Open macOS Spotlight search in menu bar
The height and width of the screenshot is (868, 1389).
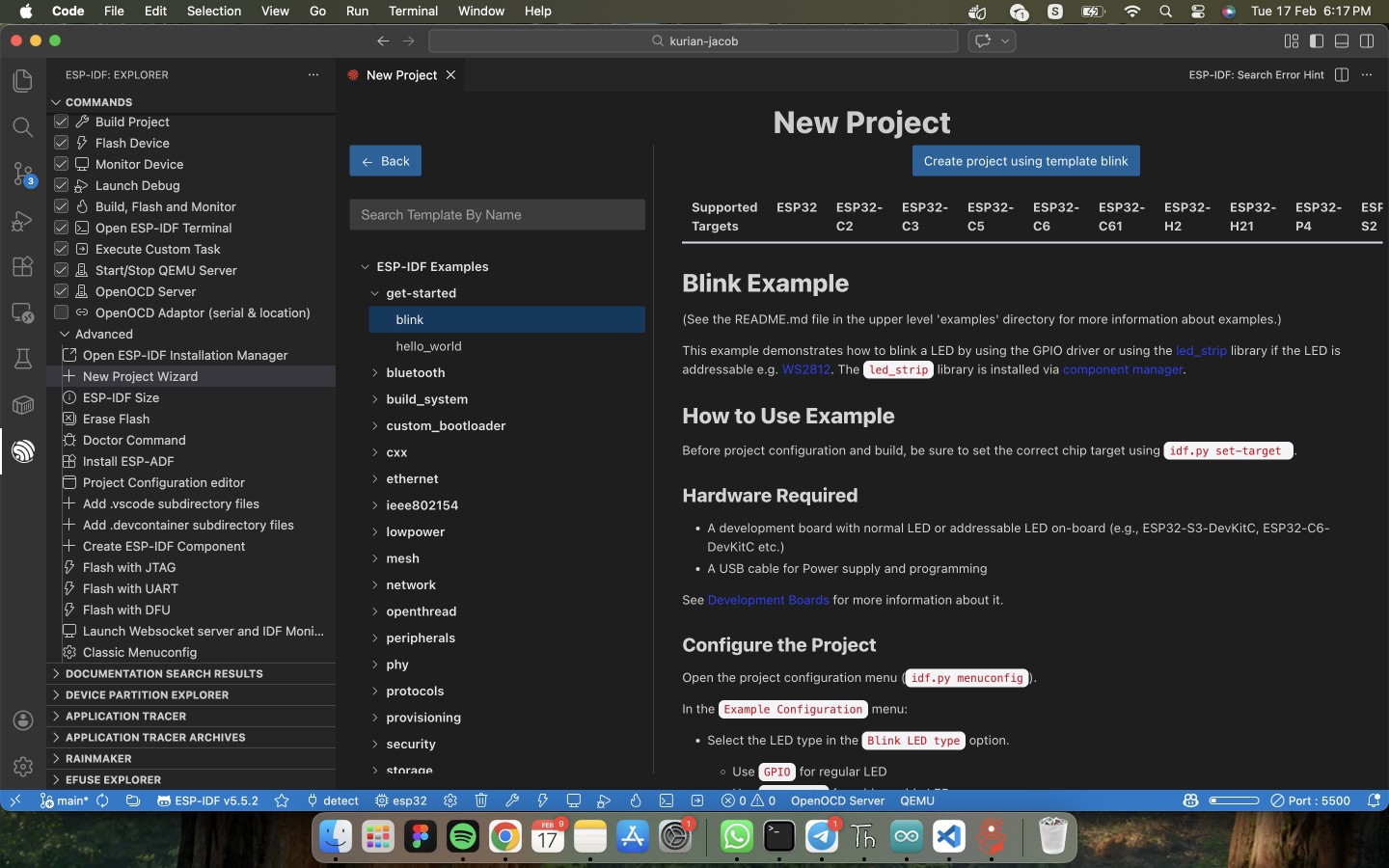pos(1166,12)
